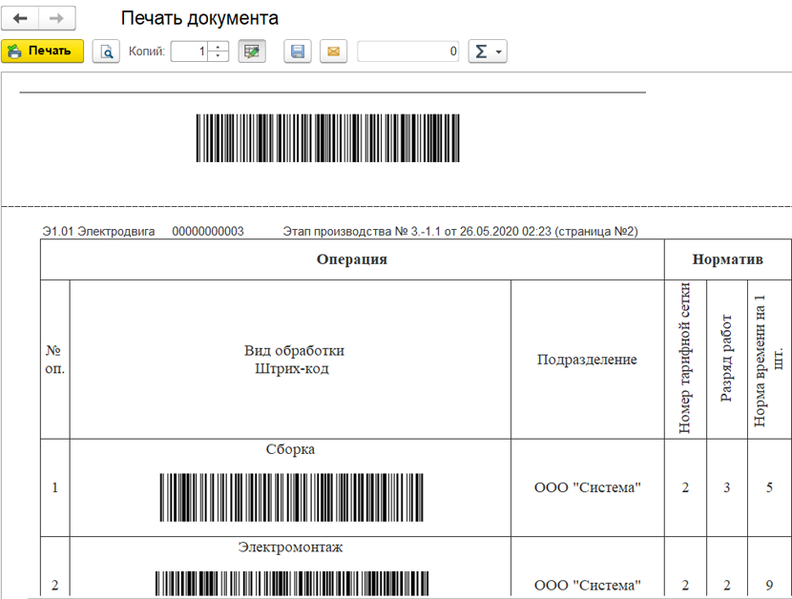The width and height of the screenshot is (792, 599).
Task: Click the Электромонтаж operation name
Action: 290,548
